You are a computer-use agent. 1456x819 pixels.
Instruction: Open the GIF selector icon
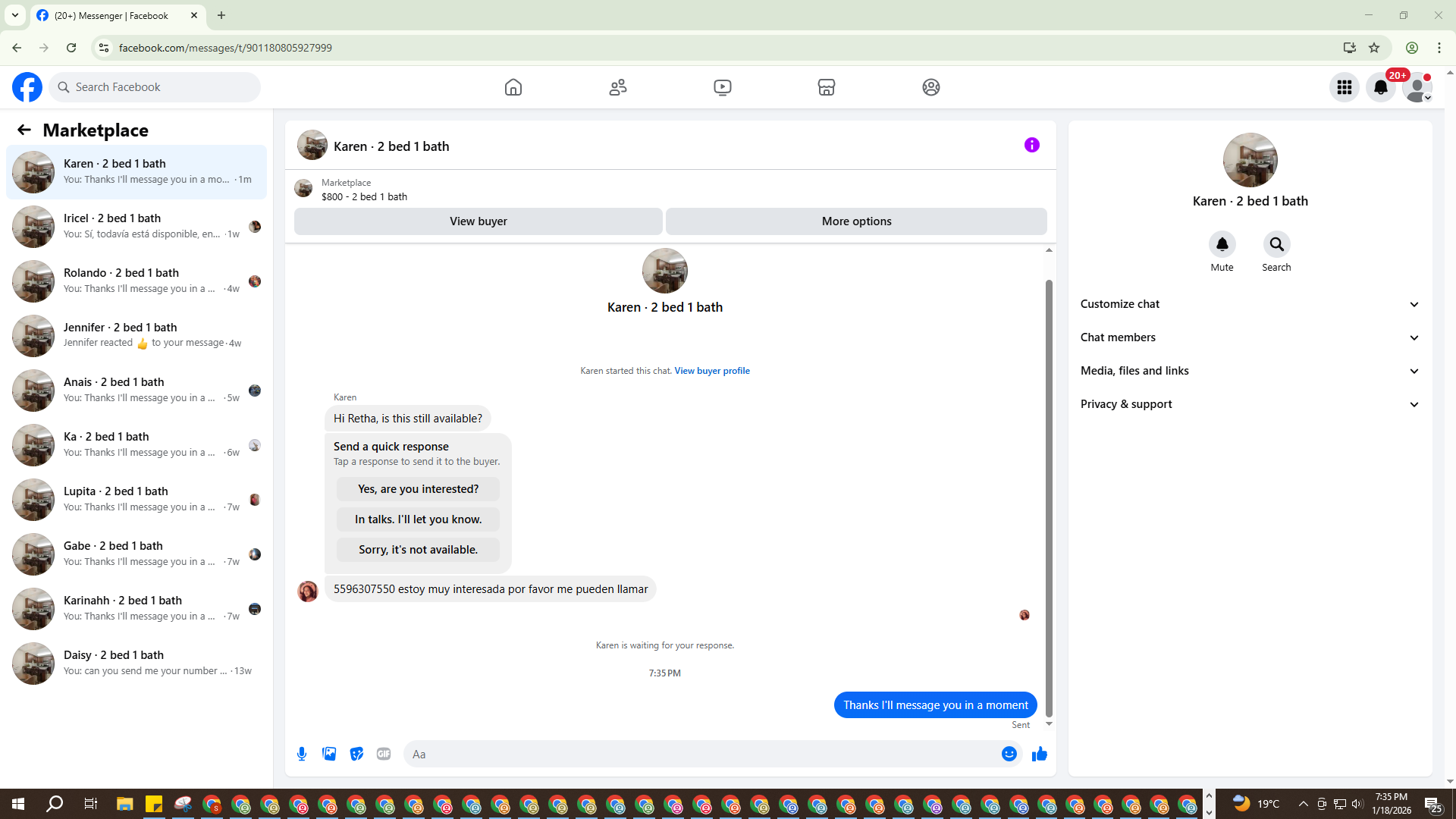point(384,754)
